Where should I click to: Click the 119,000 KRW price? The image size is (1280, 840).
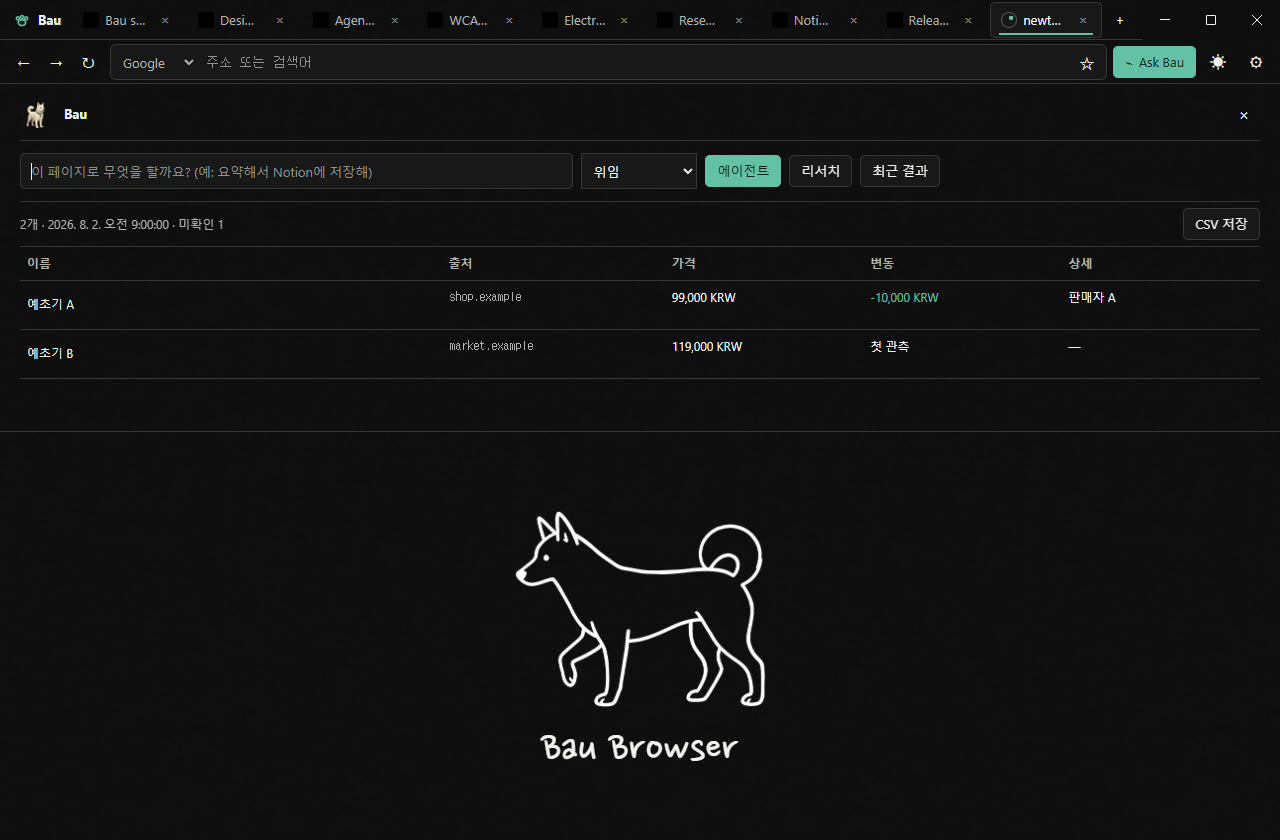point(707,347)
